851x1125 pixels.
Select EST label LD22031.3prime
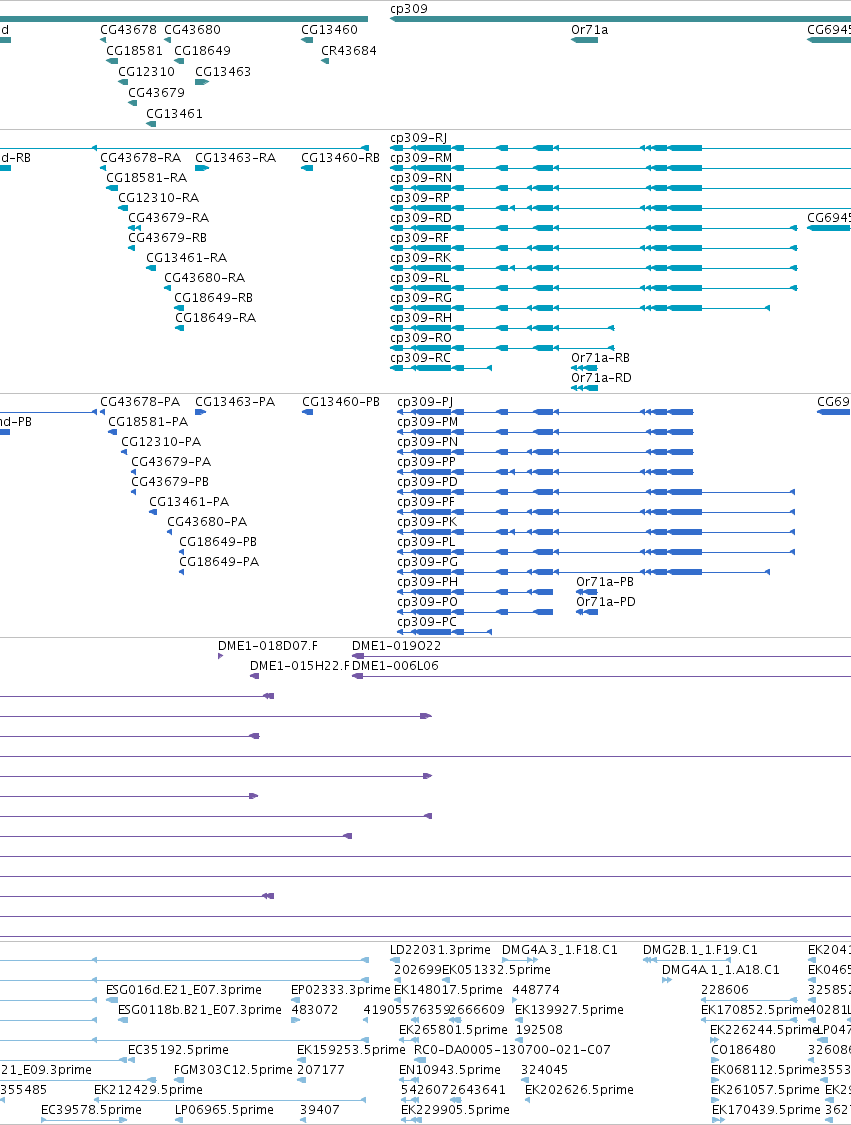(x=441, y=950)
